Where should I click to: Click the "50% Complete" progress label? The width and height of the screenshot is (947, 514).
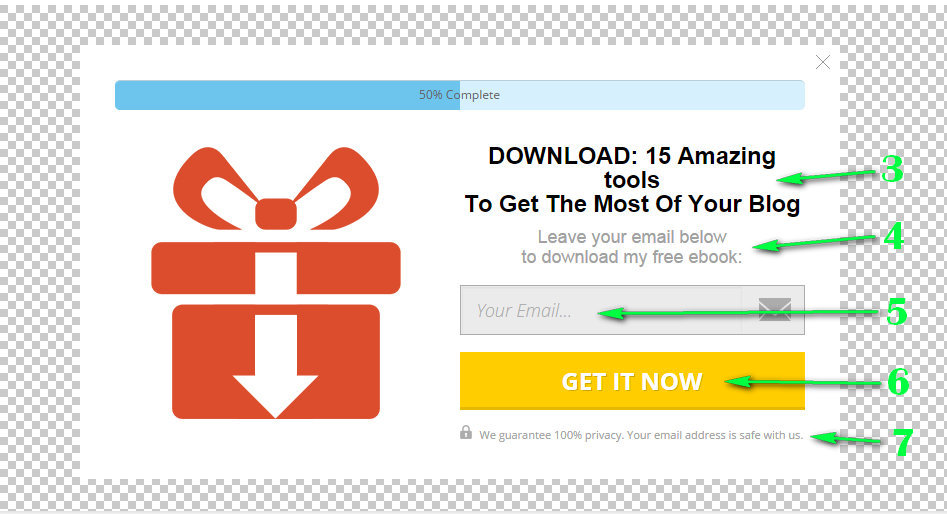460,95
